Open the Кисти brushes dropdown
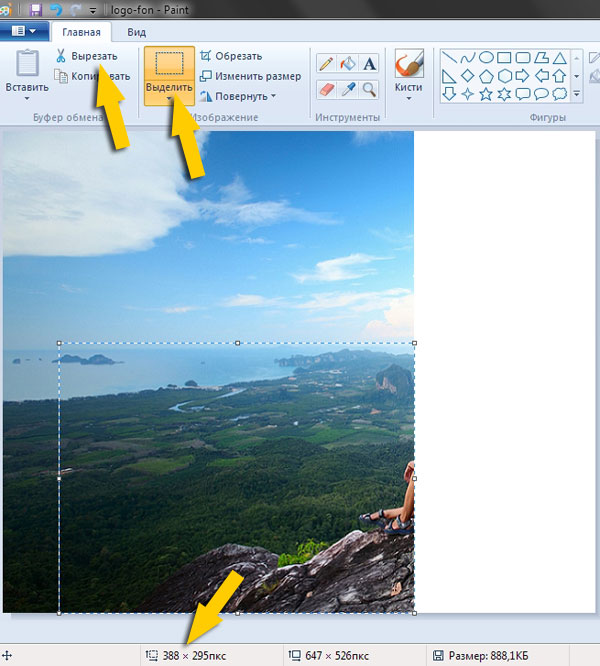Image resolution: width=600 pixels, height=666 pixels. pyautogui.click(x=408, y=98)
